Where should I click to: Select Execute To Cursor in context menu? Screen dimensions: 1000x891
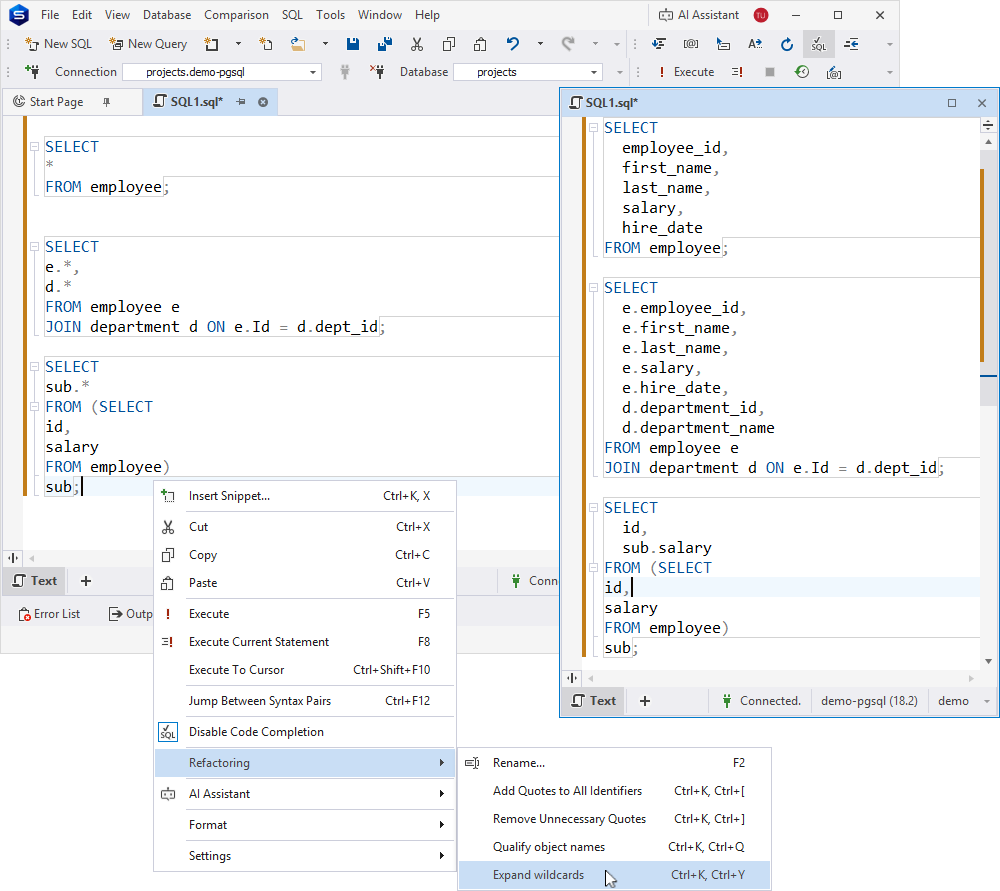click(305, 670)
